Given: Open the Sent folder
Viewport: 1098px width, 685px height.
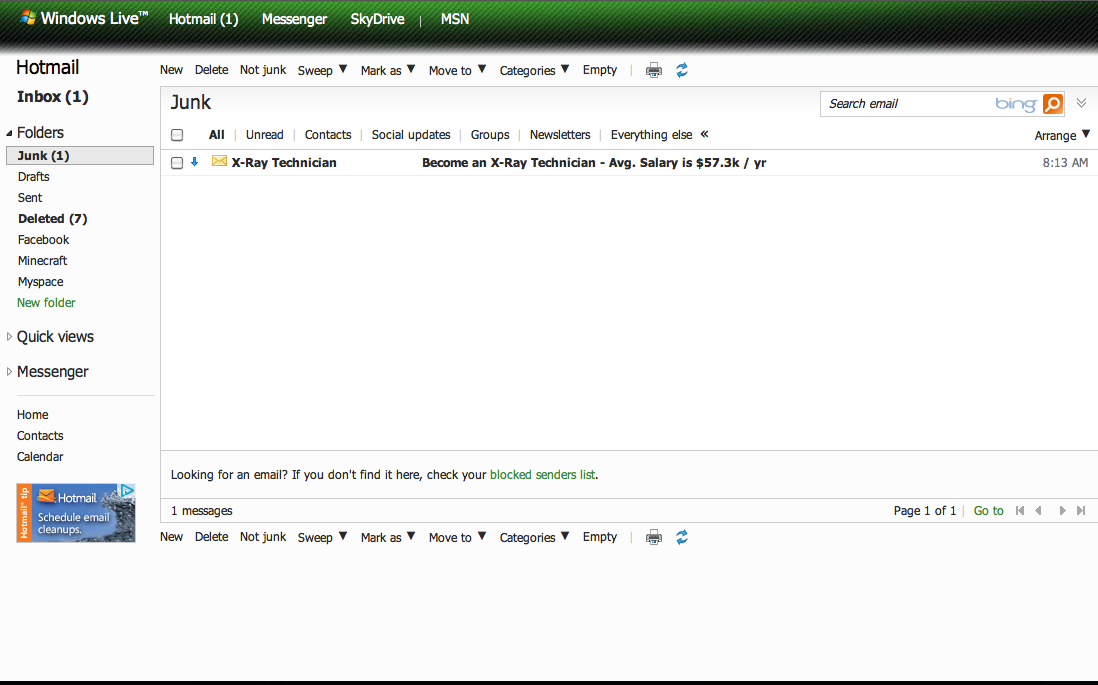Looking at the screenshot, I should [30, 198].
